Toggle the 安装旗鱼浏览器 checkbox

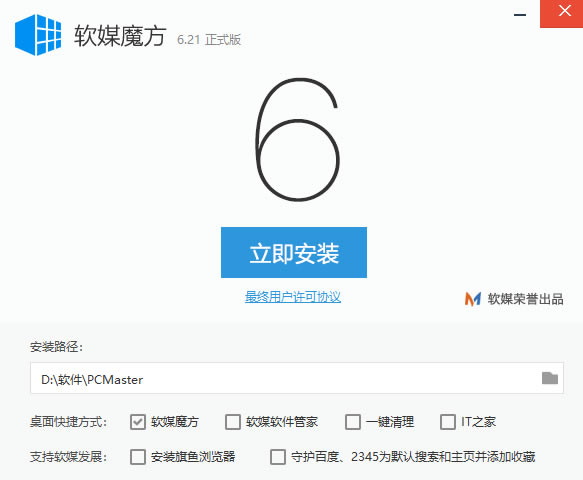(138, 457)
